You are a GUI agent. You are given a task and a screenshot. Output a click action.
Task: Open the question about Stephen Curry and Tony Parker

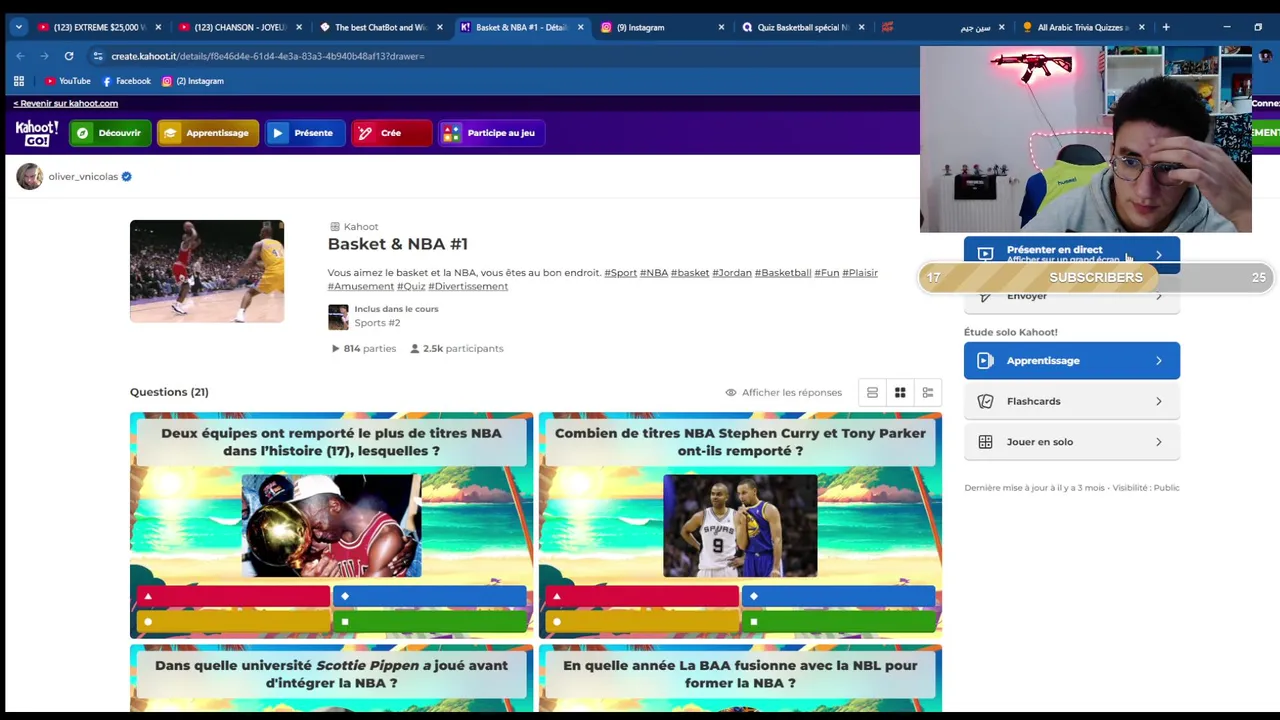pos(740,526)
